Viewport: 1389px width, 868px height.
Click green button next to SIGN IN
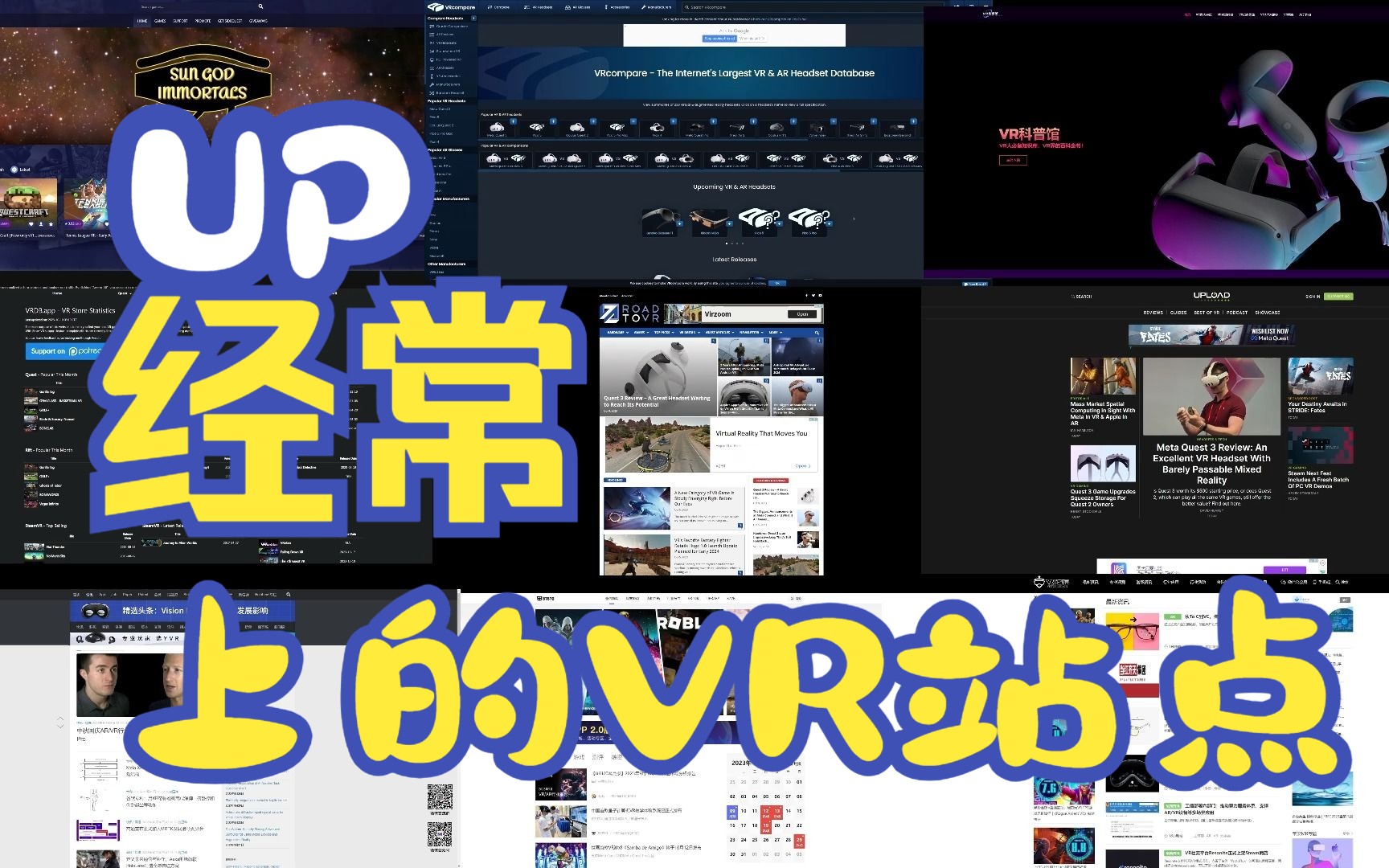click(x=1338, y=297)
